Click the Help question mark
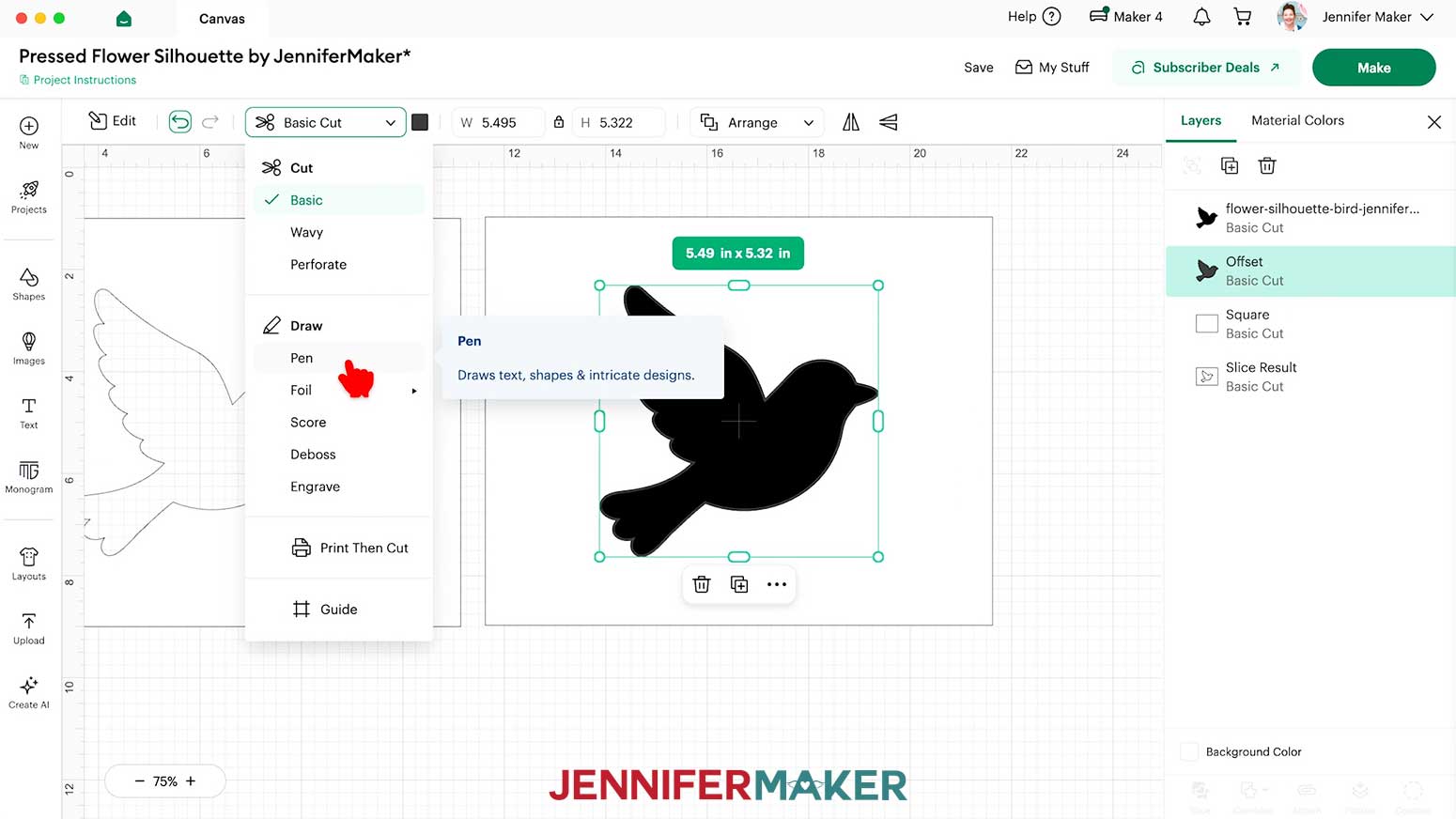 (x=1052, y=17)
